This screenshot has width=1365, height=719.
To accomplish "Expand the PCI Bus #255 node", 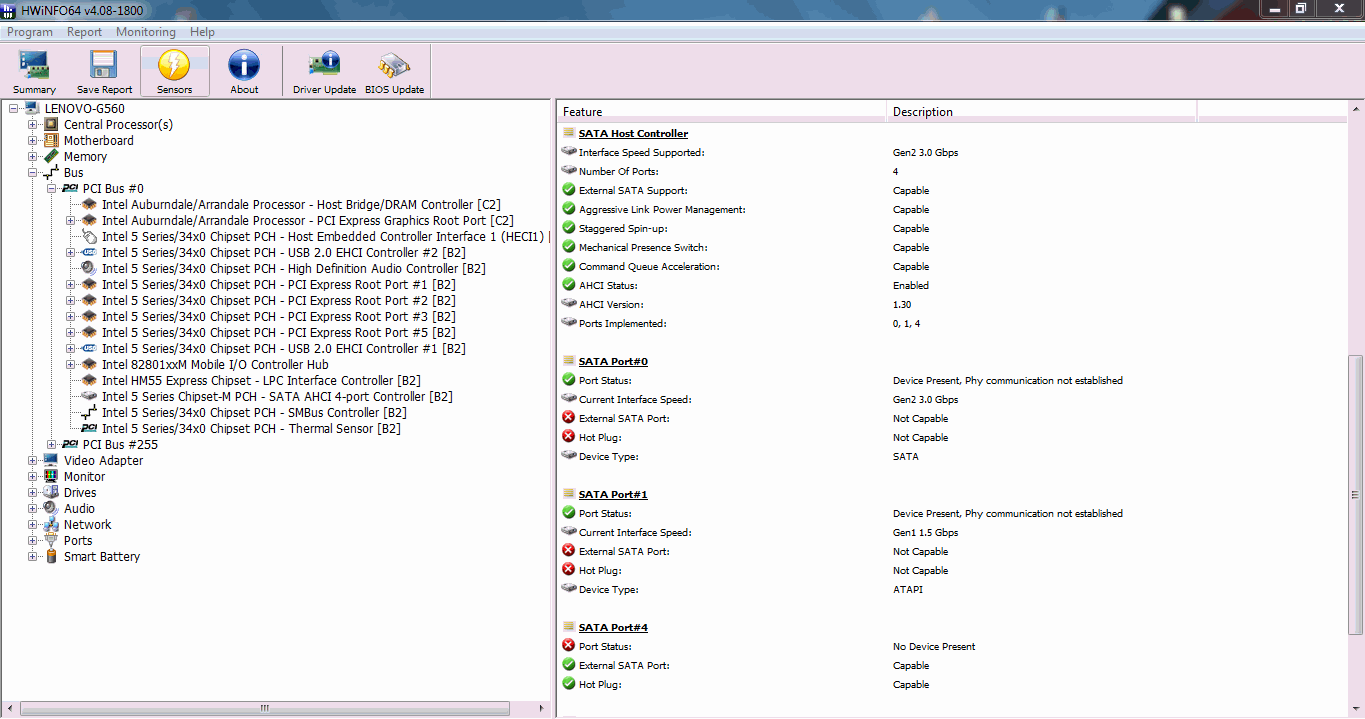I will tap(52, 445).
